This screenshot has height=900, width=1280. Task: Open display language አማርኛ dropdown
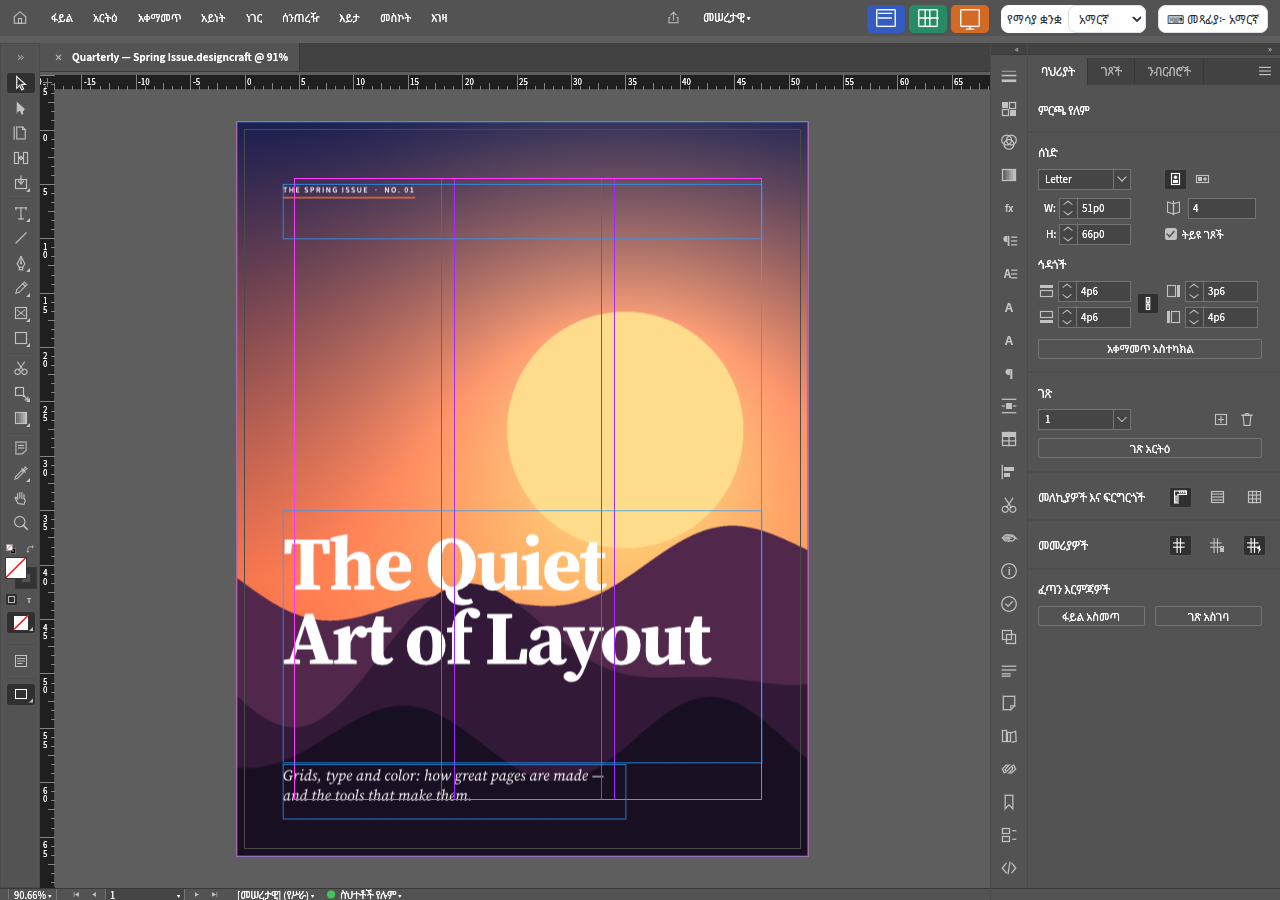coord(1106,19)
